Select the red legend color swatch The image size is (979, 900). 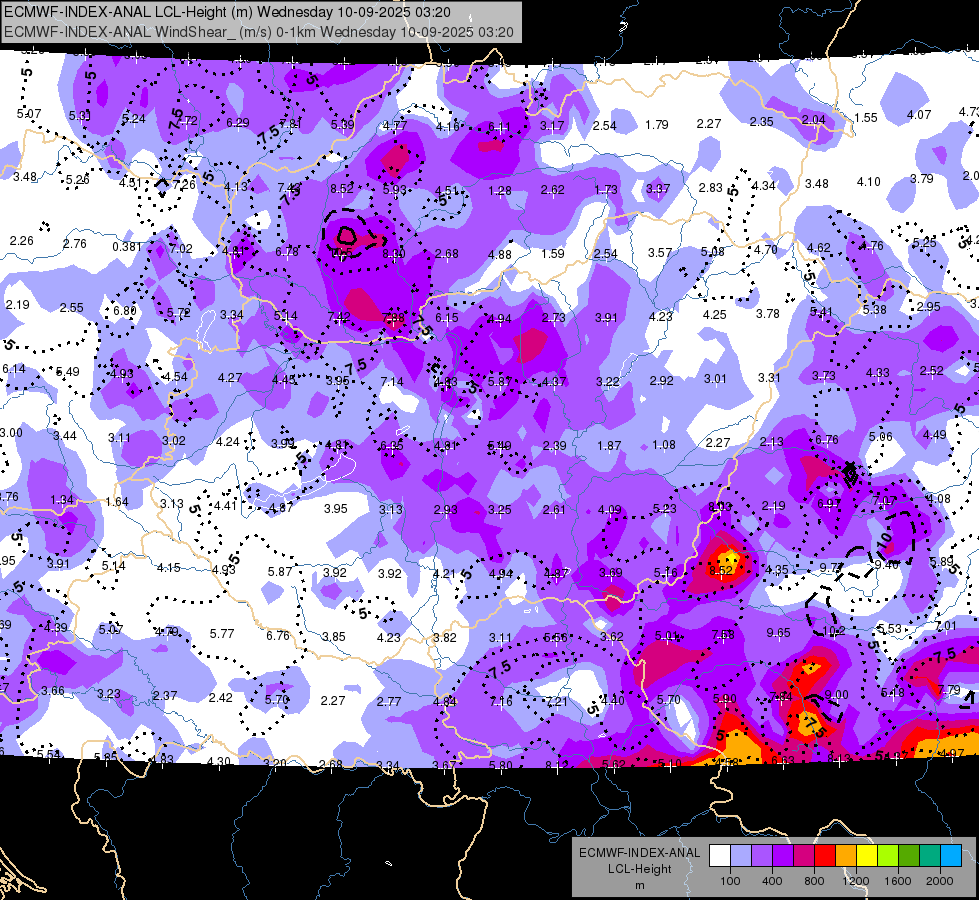825,856
